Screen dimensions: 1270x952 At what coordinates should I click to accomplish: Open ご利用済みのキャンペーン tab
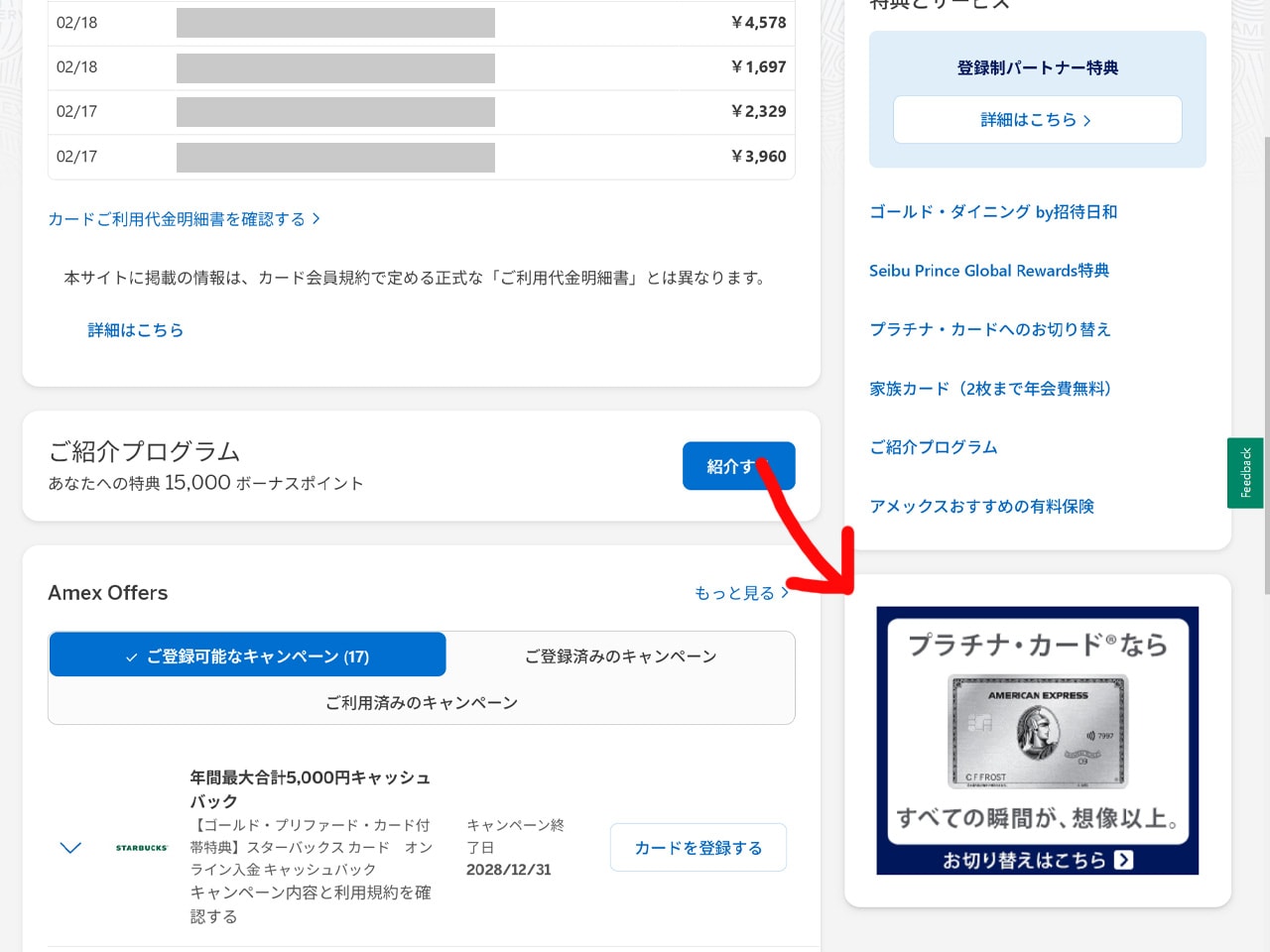(x=422, y=702)
